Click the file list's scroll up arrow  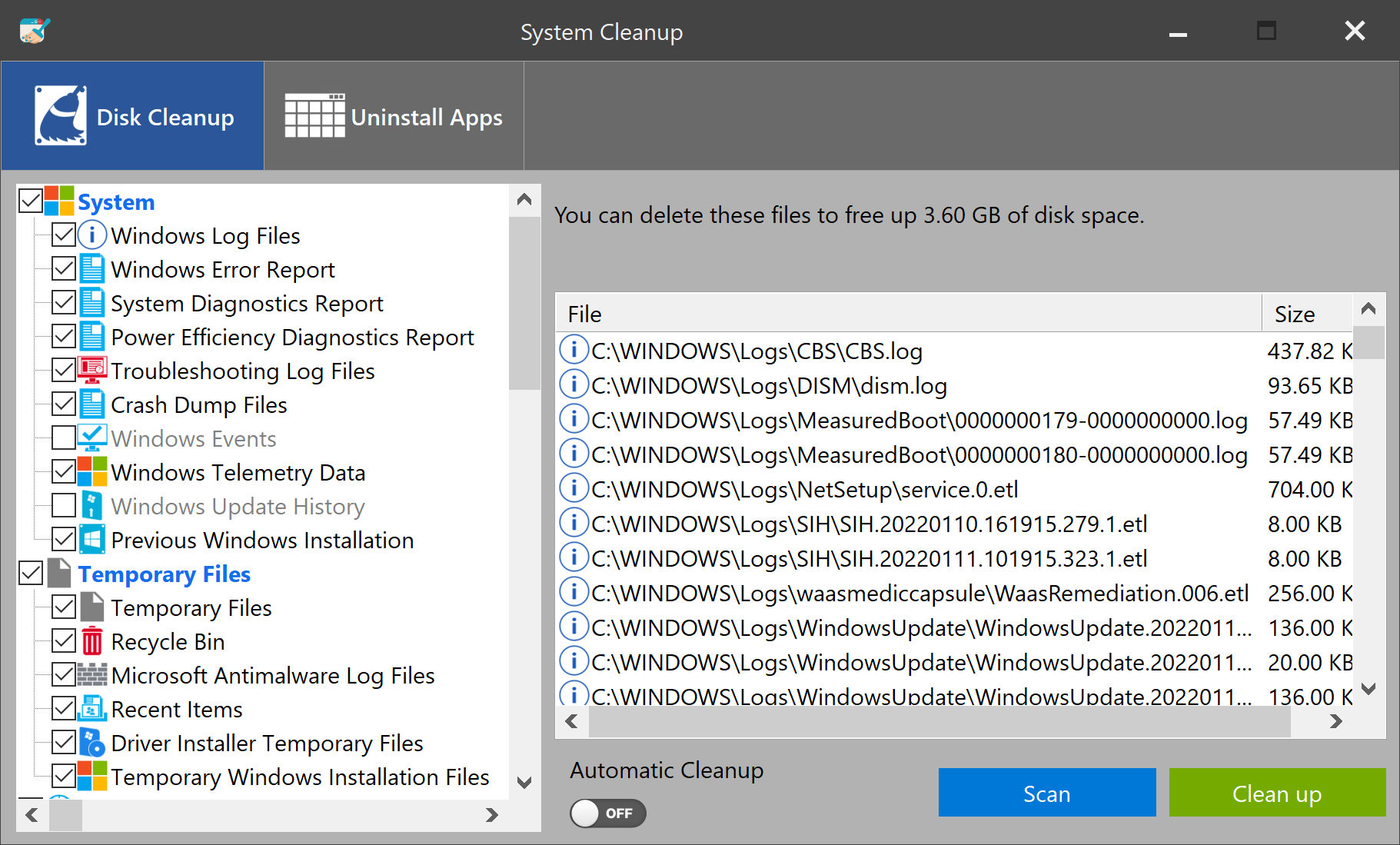[x=1368, y=309]
